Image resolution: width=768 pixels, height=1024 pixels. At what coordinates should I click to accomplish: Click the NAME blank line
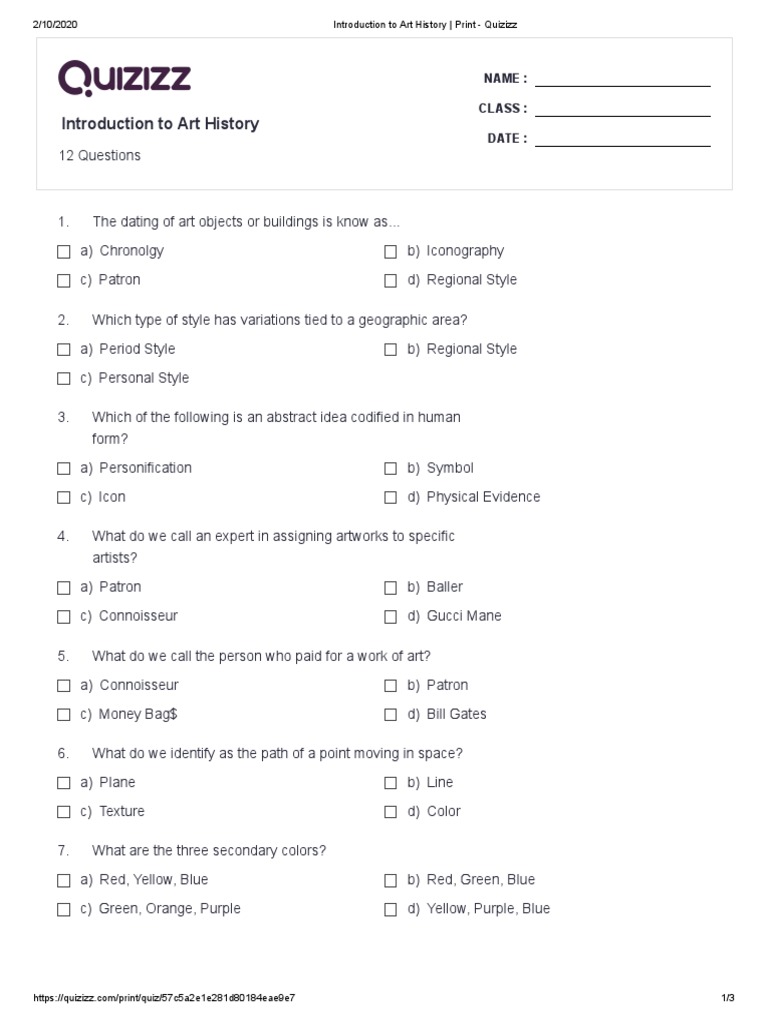(x=622, y=80)
